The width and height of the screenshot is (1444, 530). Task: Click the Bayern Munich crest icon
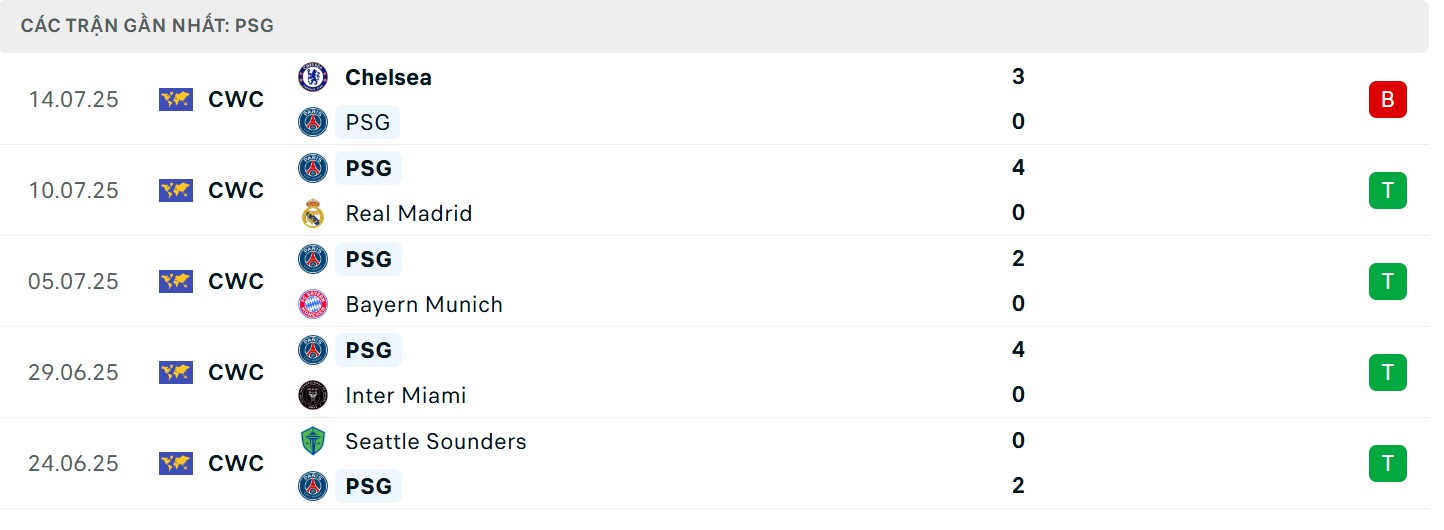[x=313, y=305]
